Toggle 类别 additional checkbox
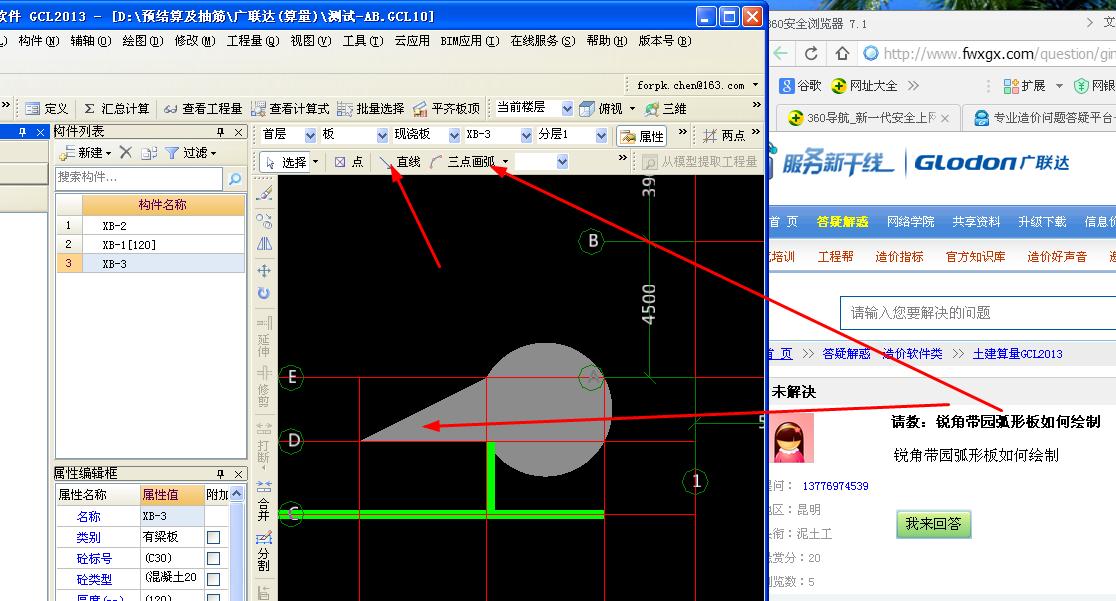1116x601 pixels. tap(213, 537)
